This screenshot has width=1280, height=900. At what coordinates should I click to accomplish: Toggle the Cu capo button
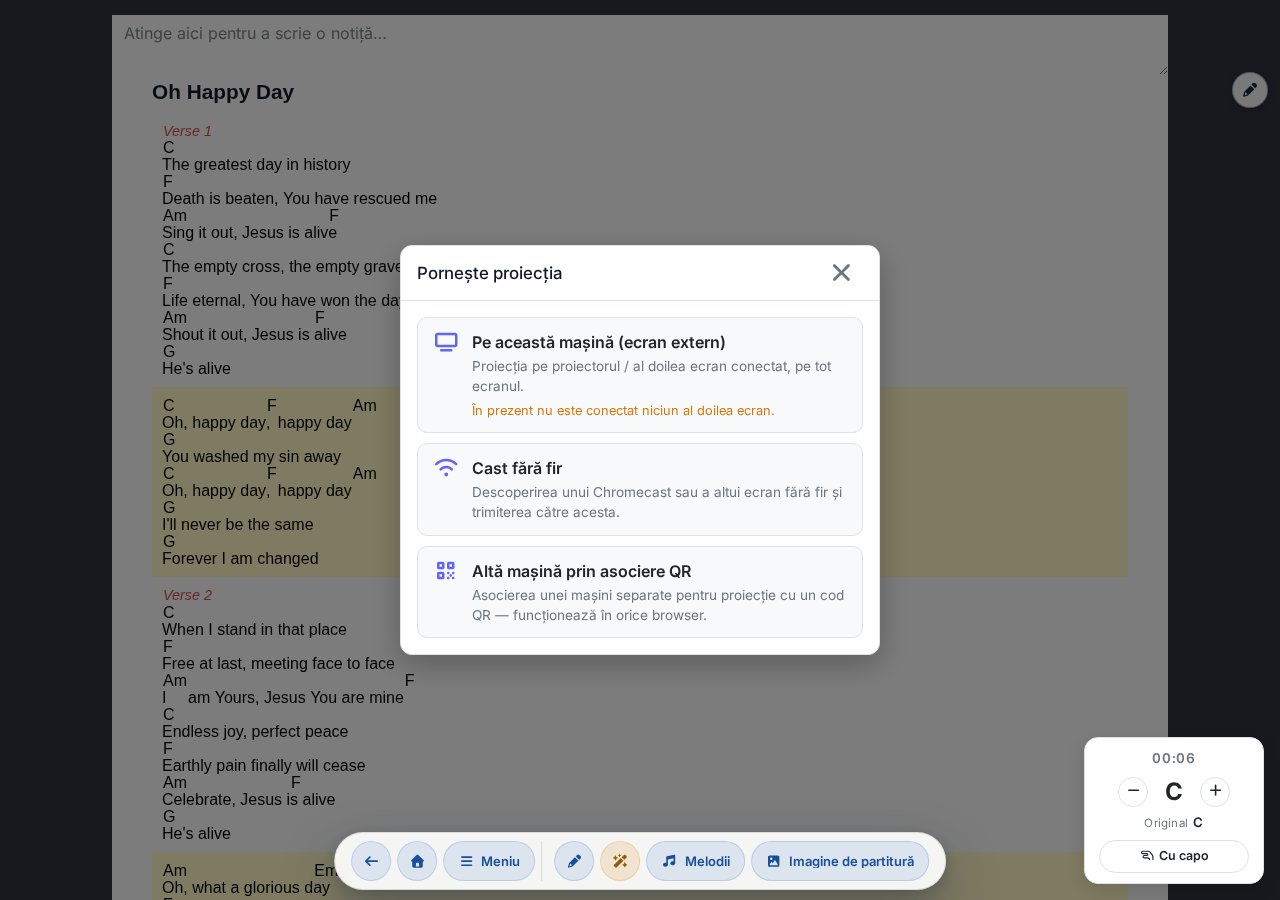coord(1174,856)
